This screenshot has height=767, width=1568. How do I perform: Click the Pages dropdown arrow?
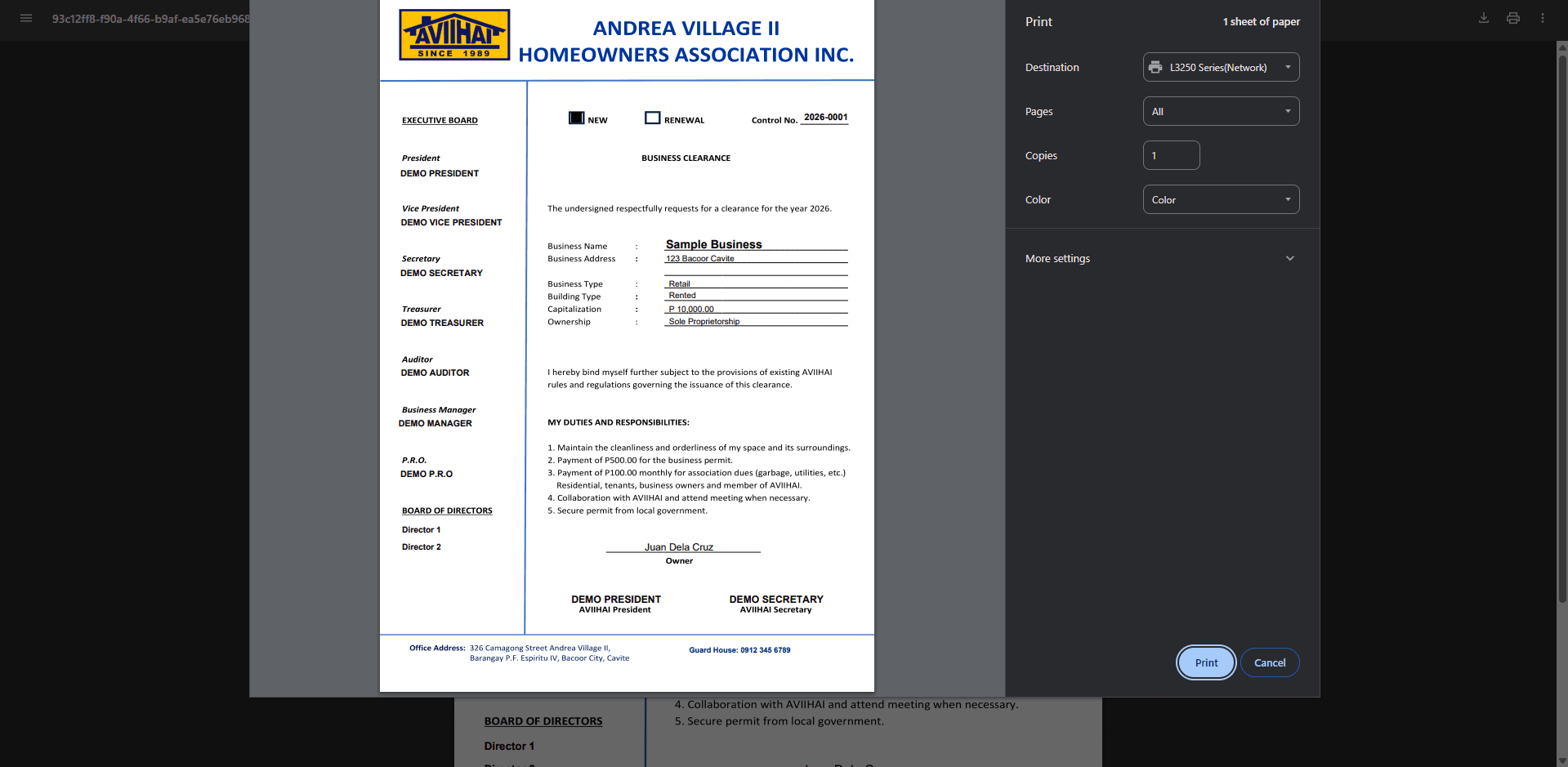tap(1288, 111)
